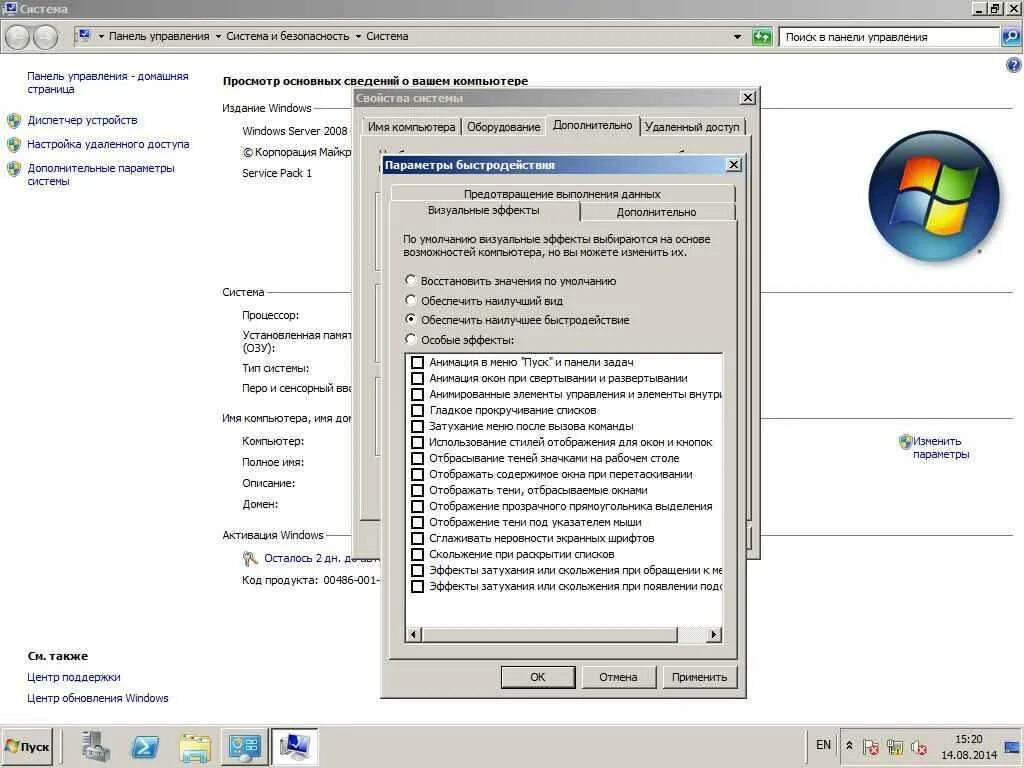Viewport: 1024px width, 768px height.
Task: Enable Скольжение при раскрытии списков checkbox
Action: click(x=417, y=554)
